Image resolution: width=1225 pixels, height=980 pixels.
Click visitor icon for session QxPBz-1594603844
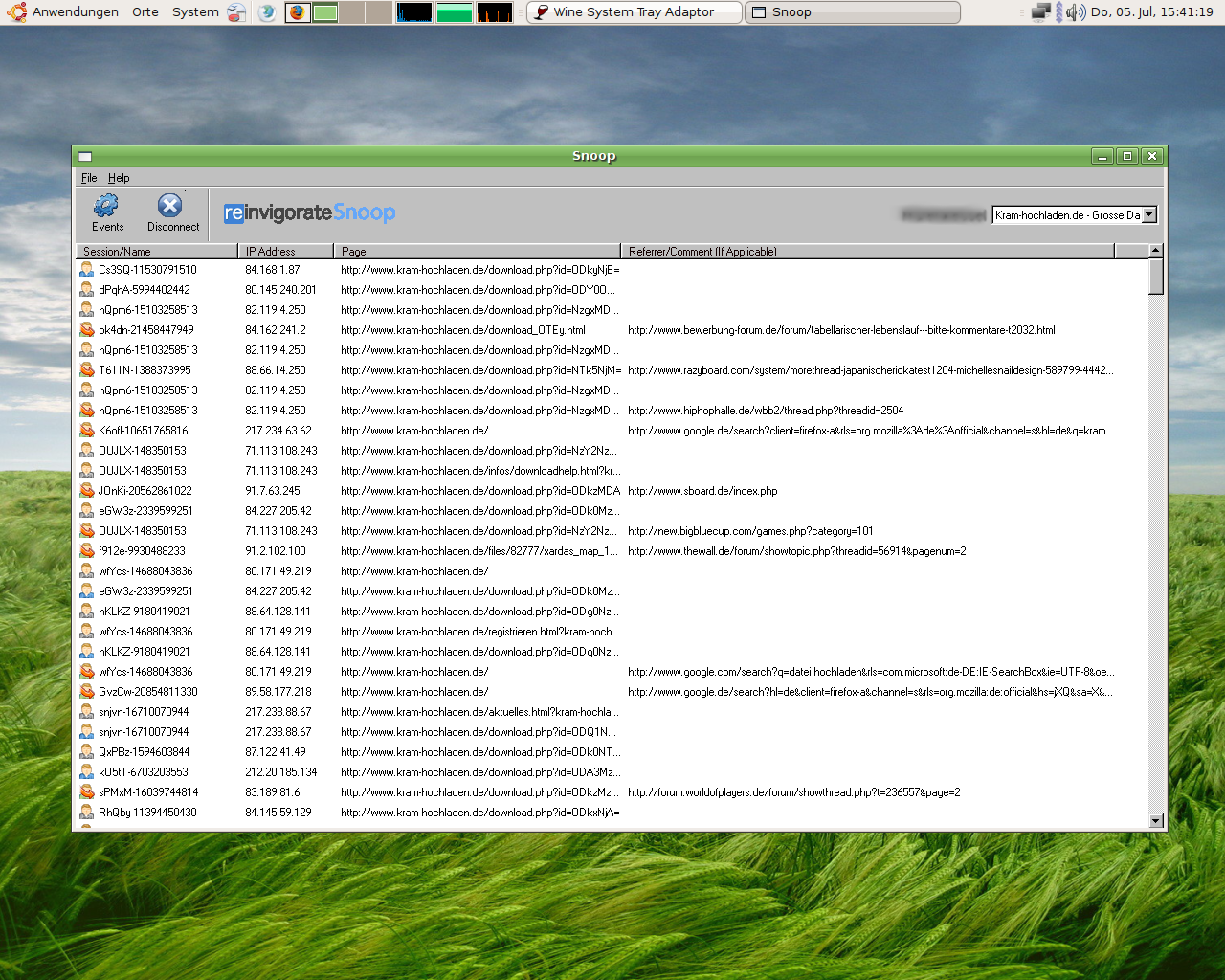click(86, 752)
